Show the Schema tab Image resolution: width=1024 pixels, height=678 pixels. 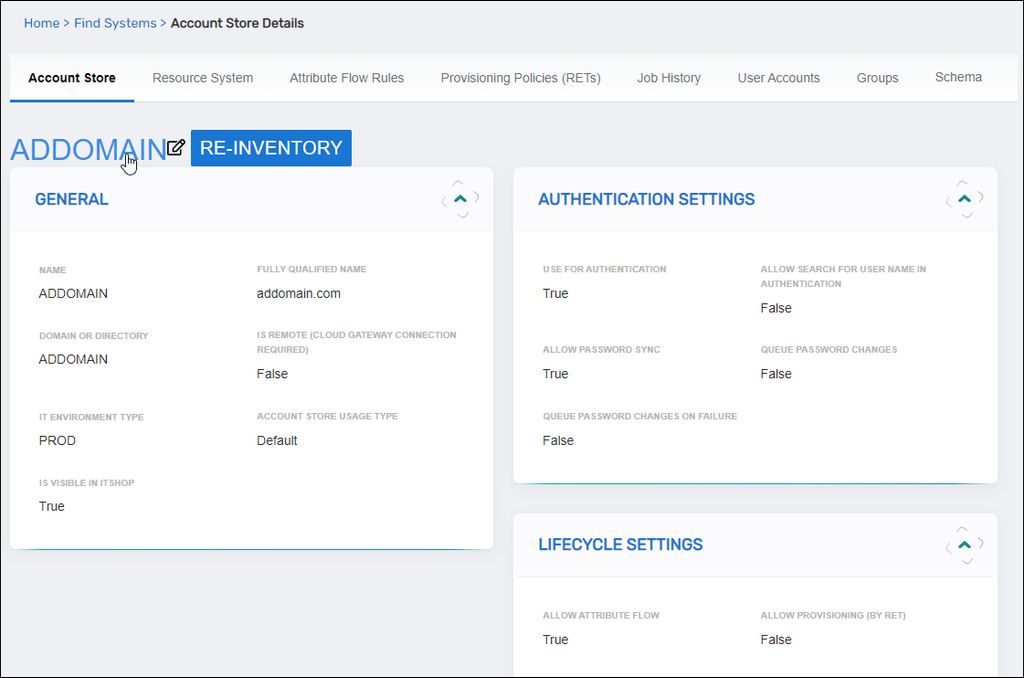click(x=958, y=77)
